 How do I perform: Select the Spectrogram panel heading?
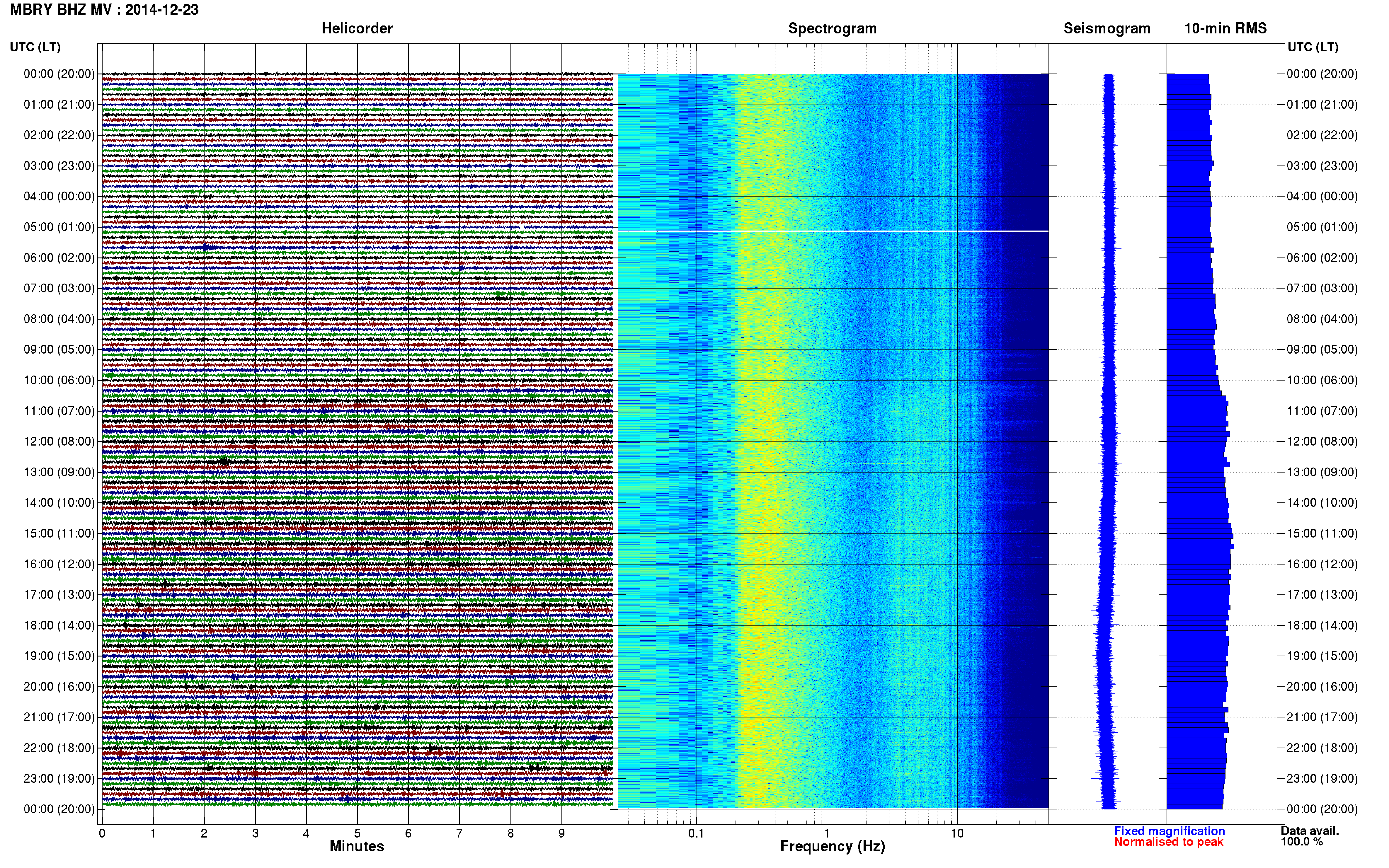pos(832,28)
